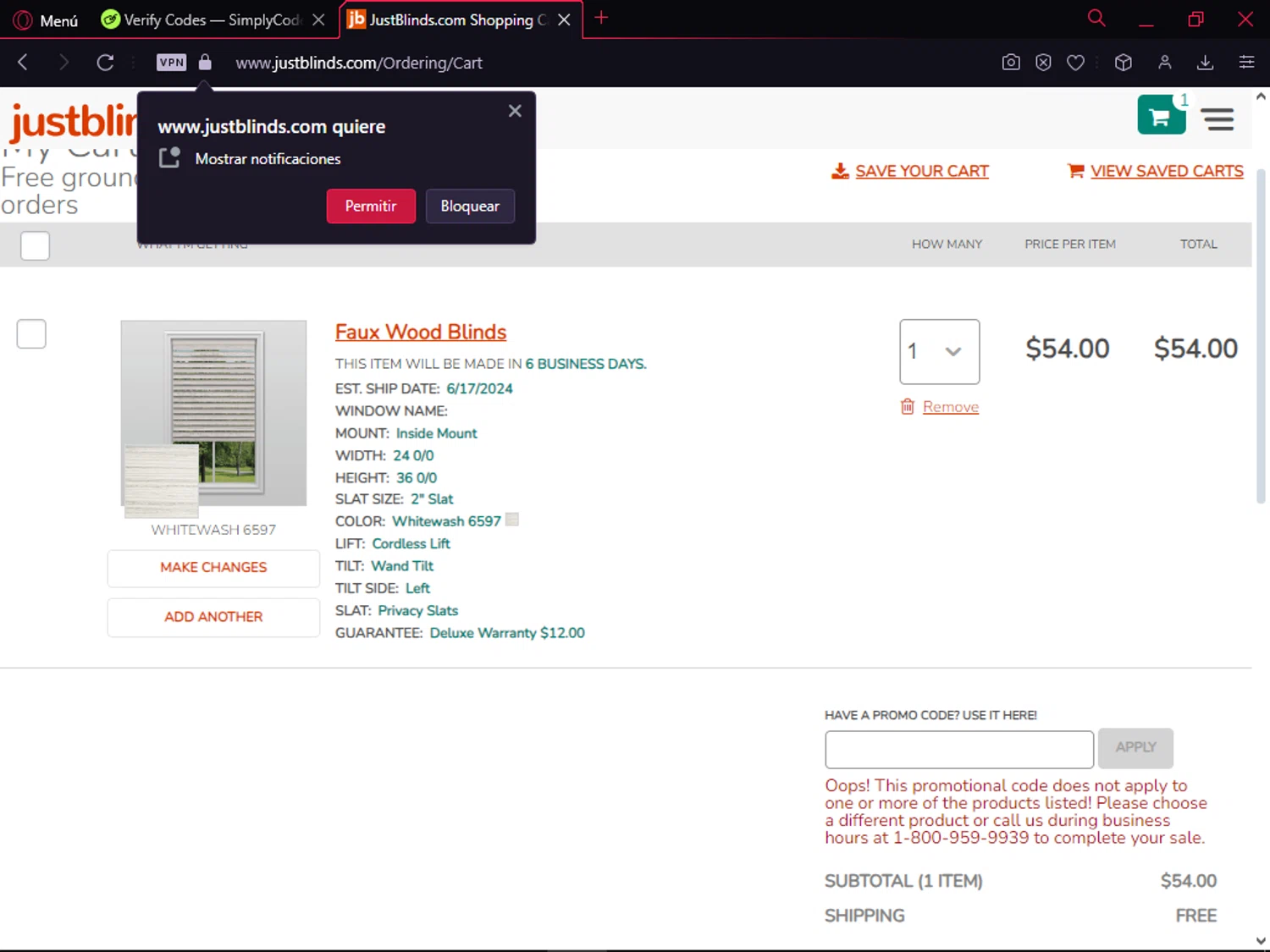Click Bloquear to block notifications
Screen dimensions: 1270x952
coord(470,206)
